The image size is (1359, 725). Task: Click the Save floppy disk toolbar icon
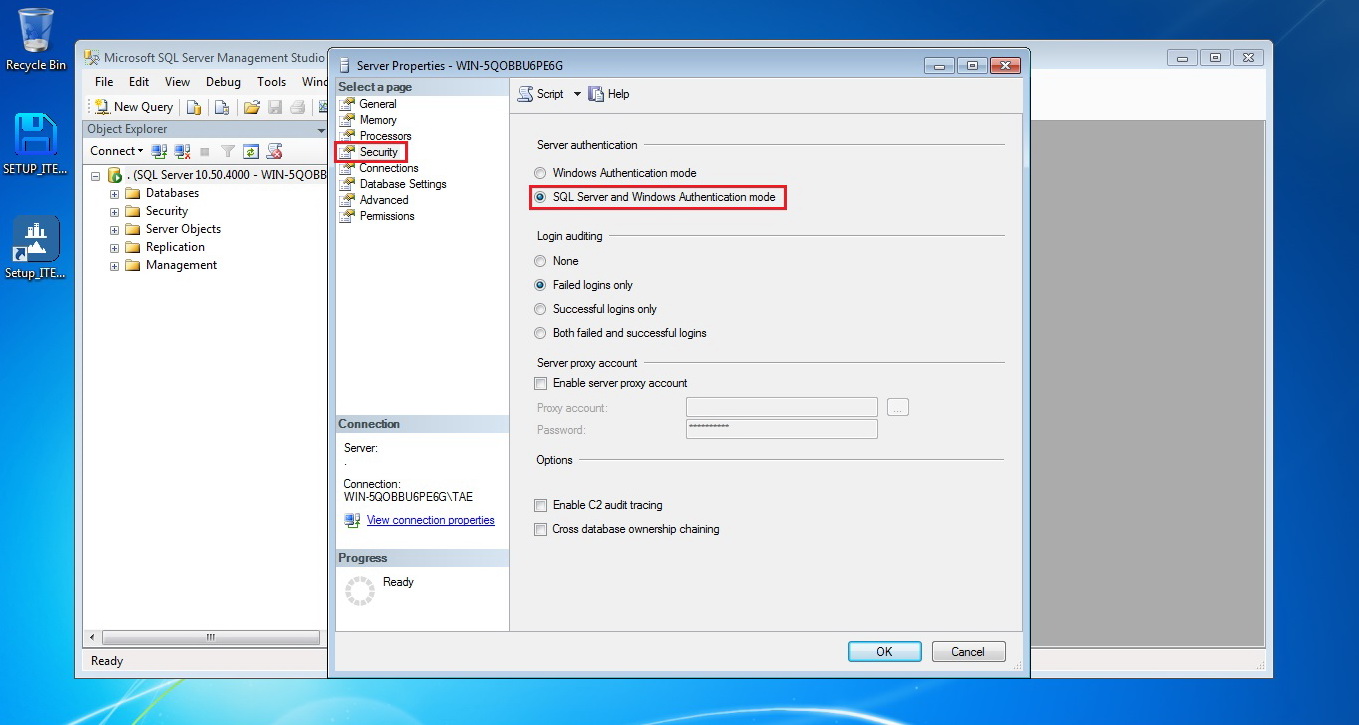pos(274,107)
